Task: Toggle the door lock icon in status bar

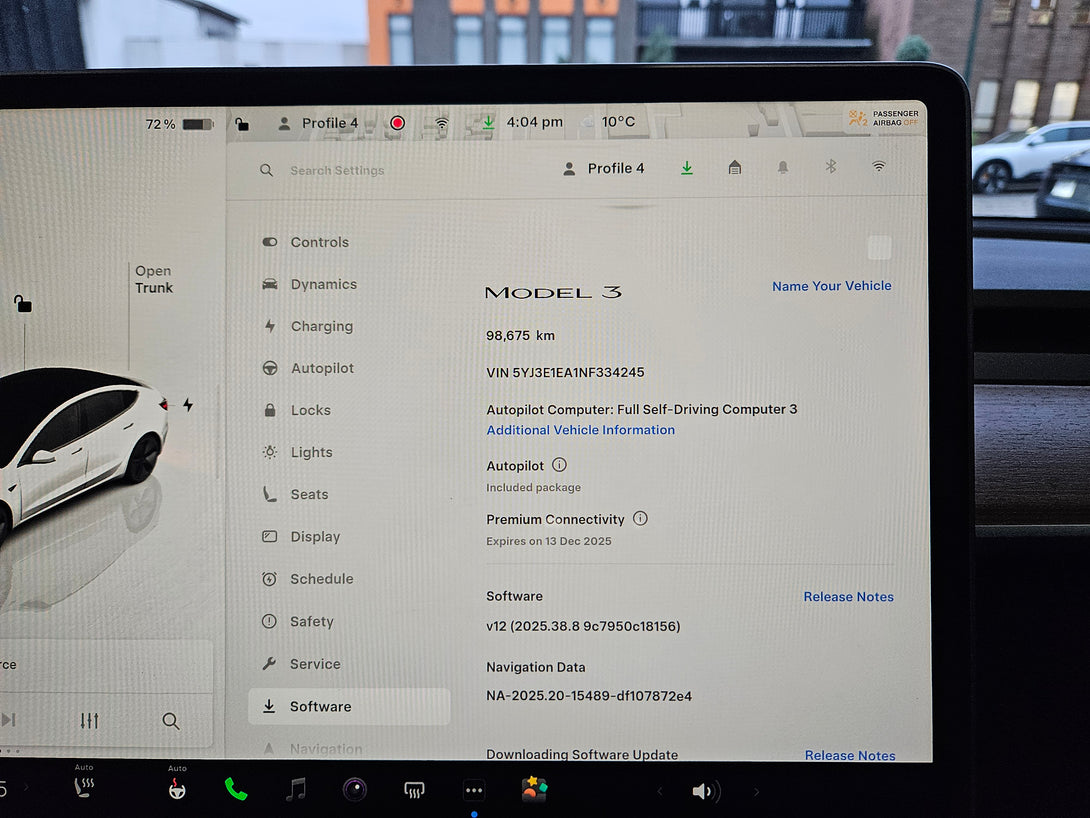Action: click(242, 124)
